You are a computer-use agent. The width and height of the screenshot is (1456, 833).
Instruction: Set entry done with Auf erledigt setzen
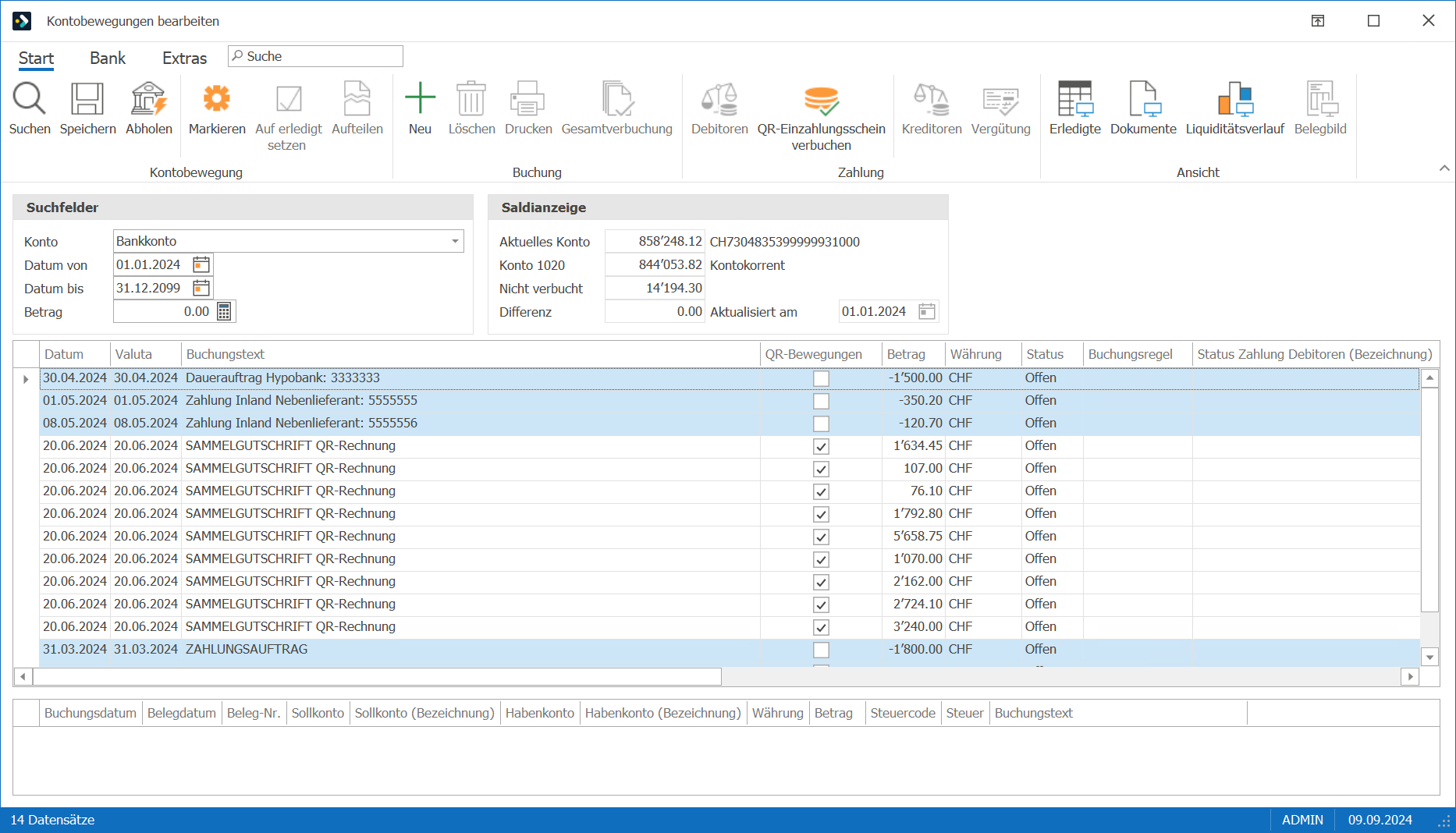(x=289, y=99)
